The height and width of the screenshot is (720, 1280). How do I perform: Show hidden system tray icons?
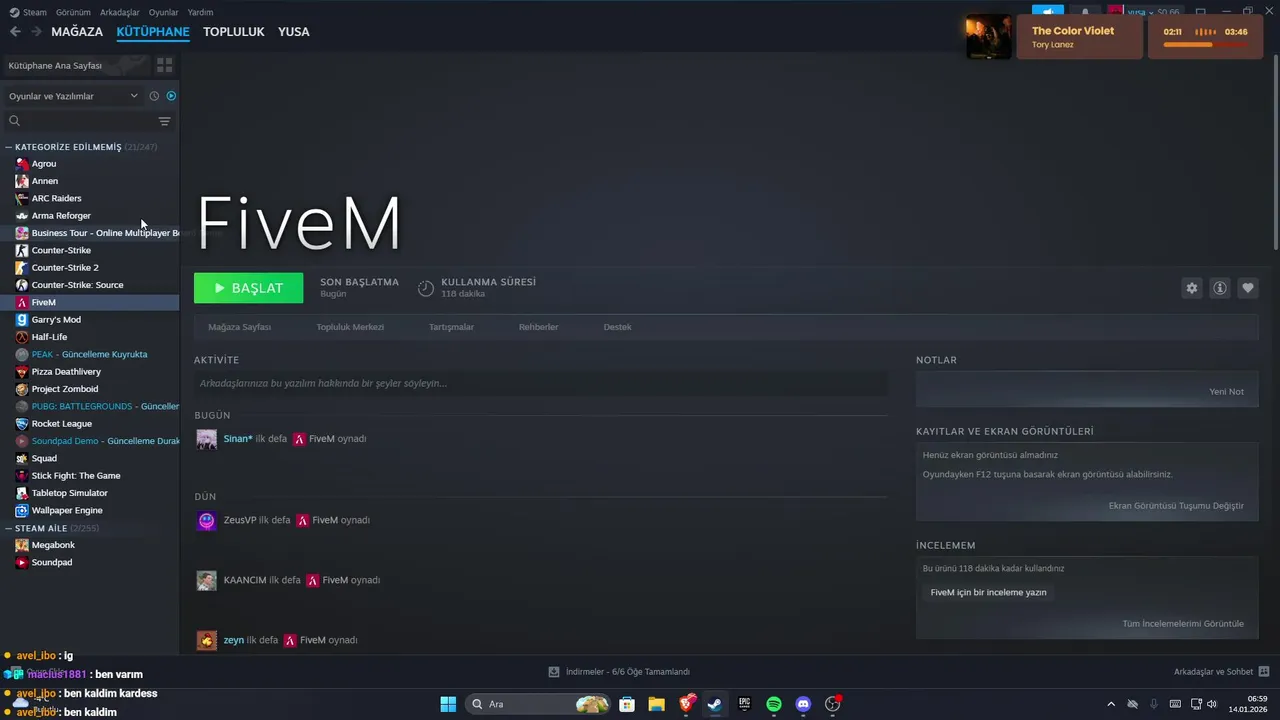tap(1111, 704)
